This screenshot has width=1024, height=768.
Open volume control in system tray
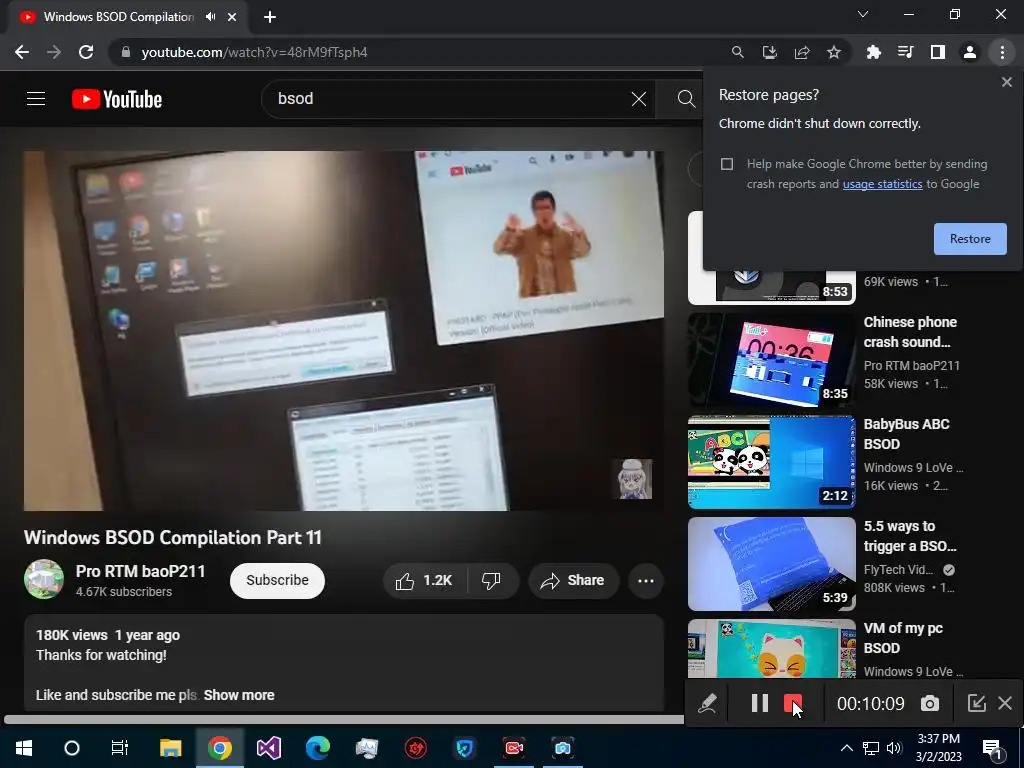click(x=894, y=748)
